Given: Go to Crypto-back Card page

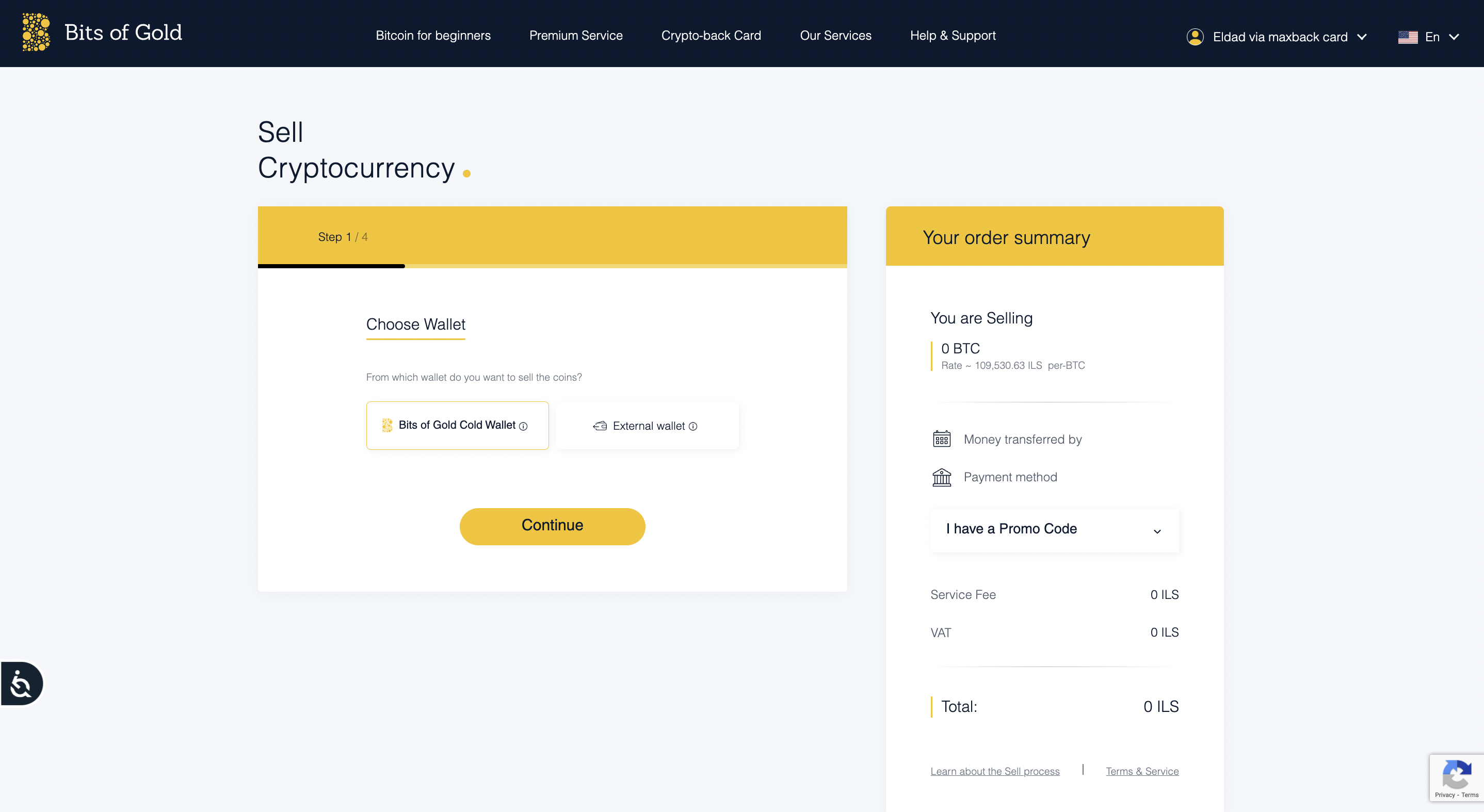Looking at the screenshot, I should (x=711, y=36).
